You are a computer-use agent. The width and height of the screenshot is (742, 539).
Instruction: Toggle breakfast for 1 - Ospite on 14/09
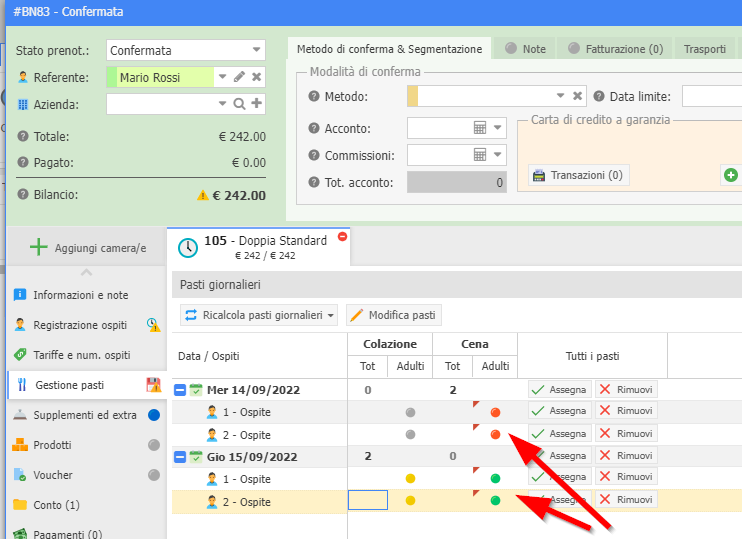[410, 412]
